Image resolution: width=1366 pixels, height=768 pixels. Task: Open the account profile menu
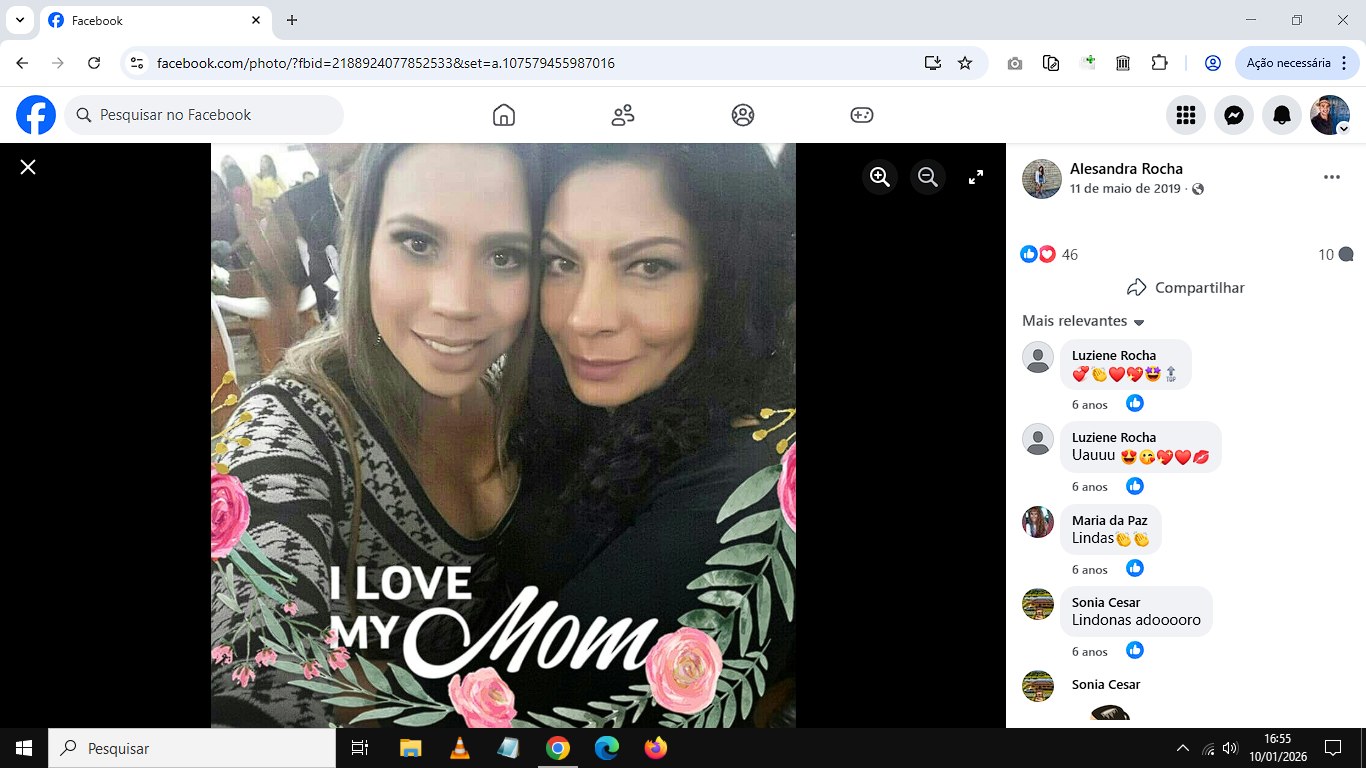(1330, 115)
